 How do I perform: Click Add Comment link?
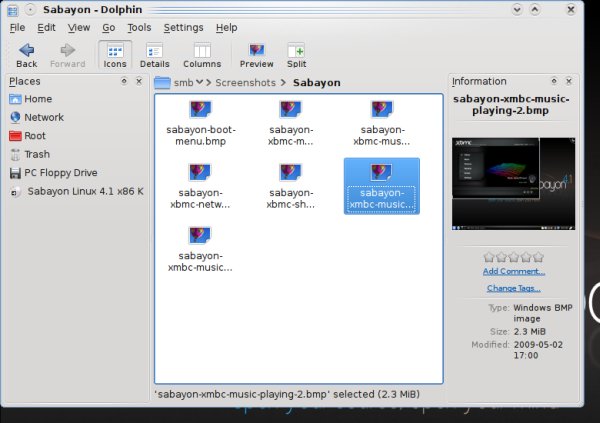click(x=514, y=271)
